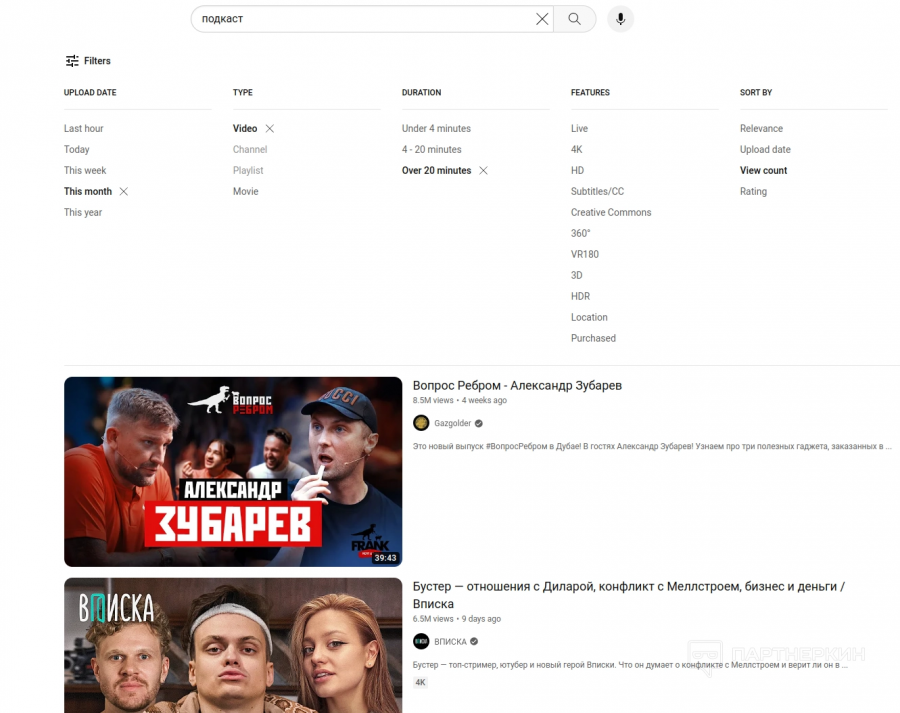Viewport: 900px width, 713px height.
Task: Select the 'Over 20 minutes' duration filter
Action: [436, 170]
